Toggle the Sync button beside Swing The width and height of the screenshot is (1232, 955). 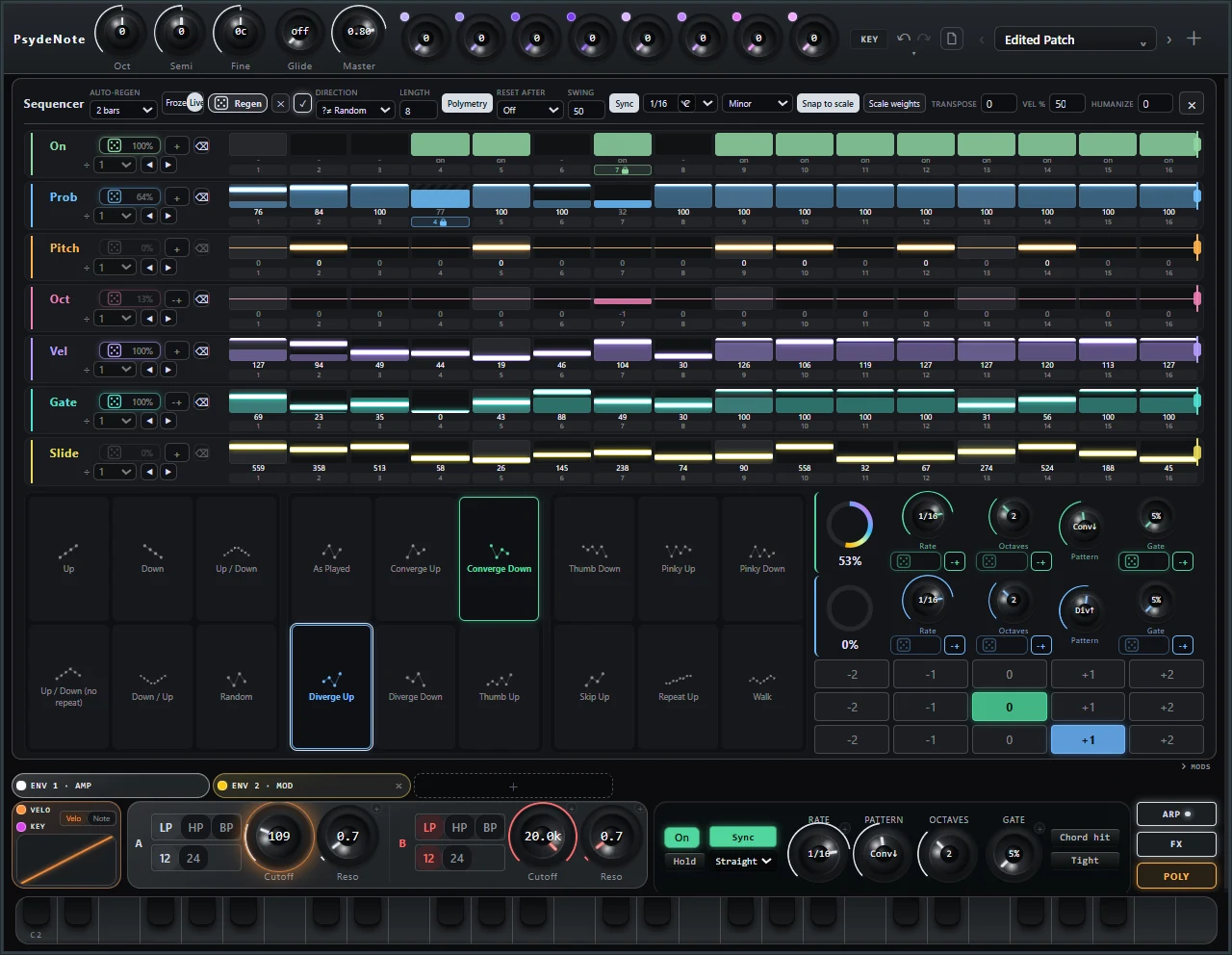(x=625, y=104)
